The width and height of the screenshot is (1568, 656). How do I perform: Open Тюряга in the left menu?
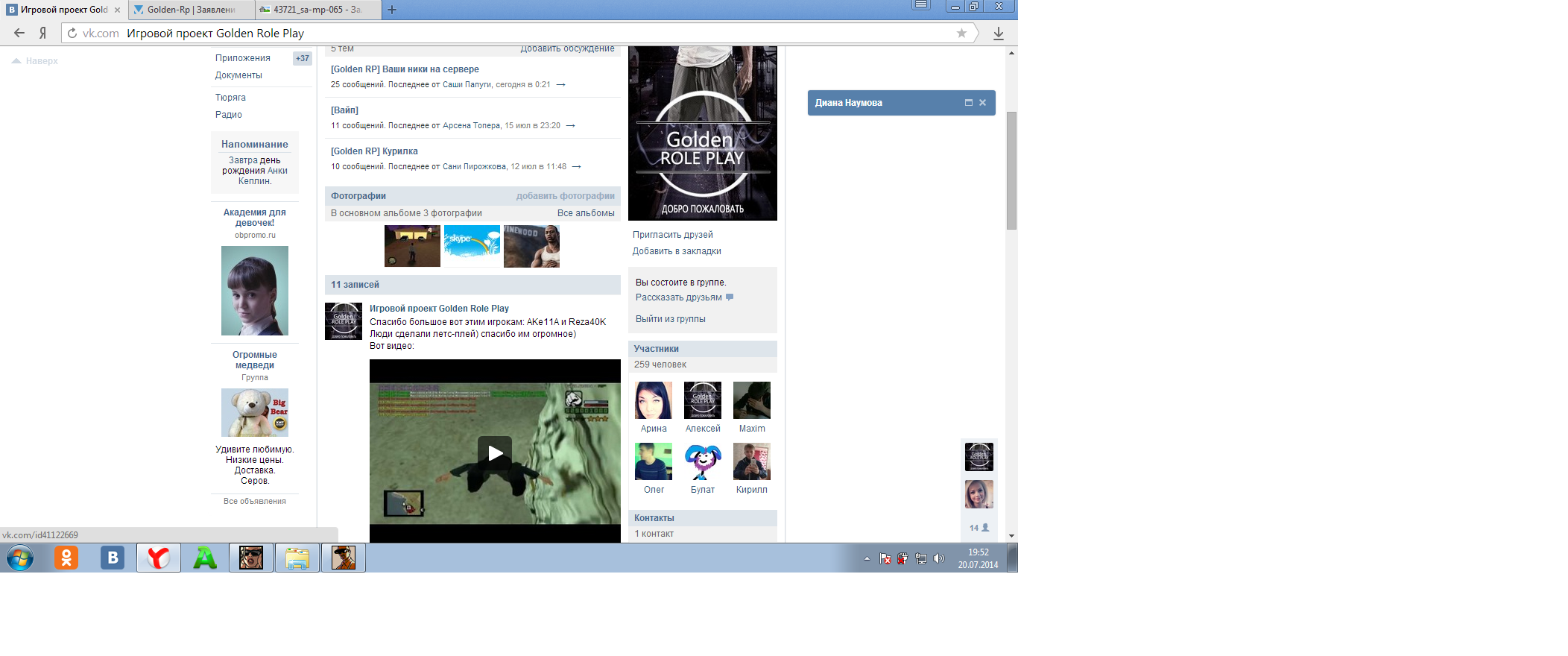click(230, 98)
